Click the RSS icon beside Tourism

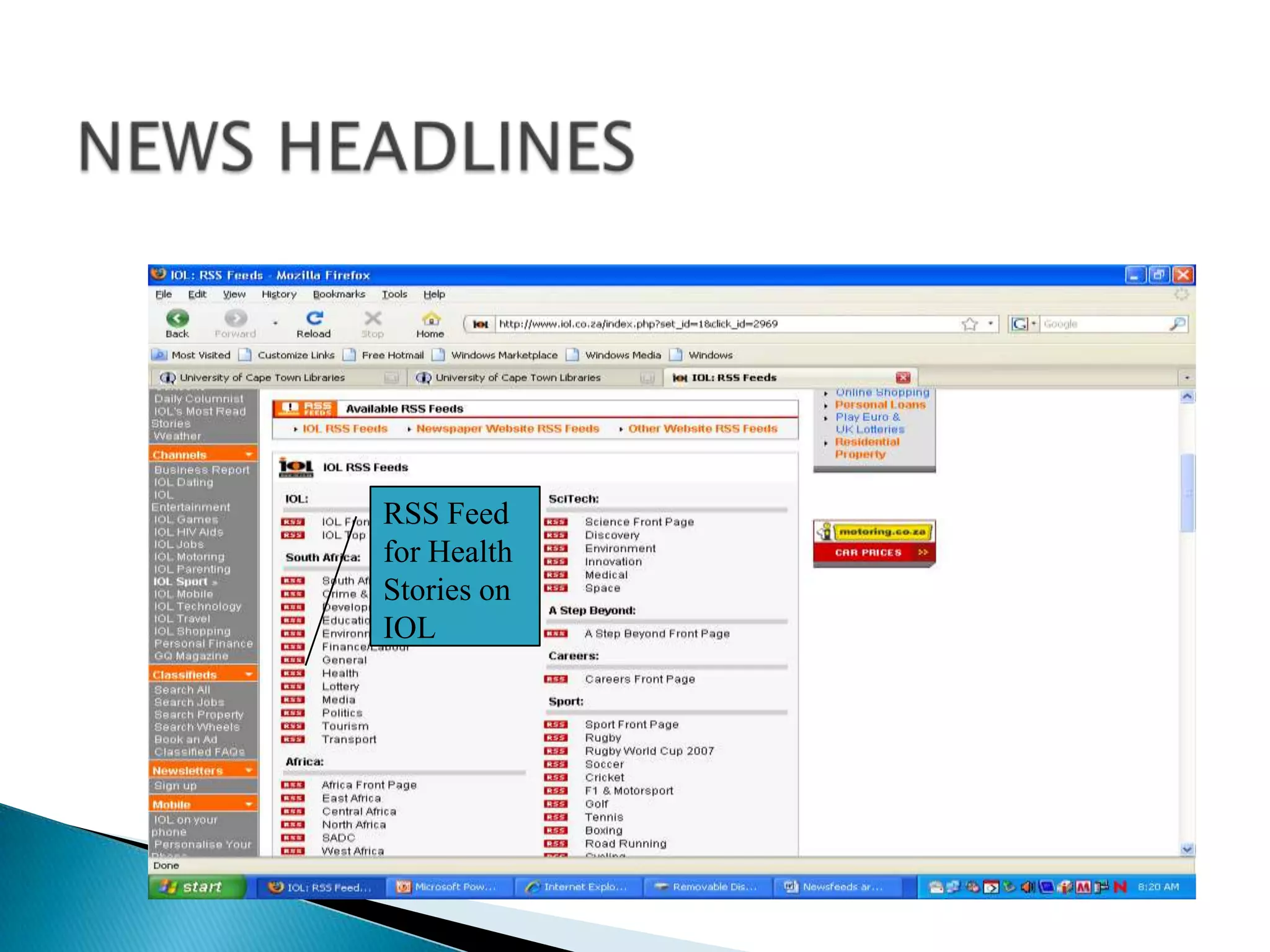(293, 726)
